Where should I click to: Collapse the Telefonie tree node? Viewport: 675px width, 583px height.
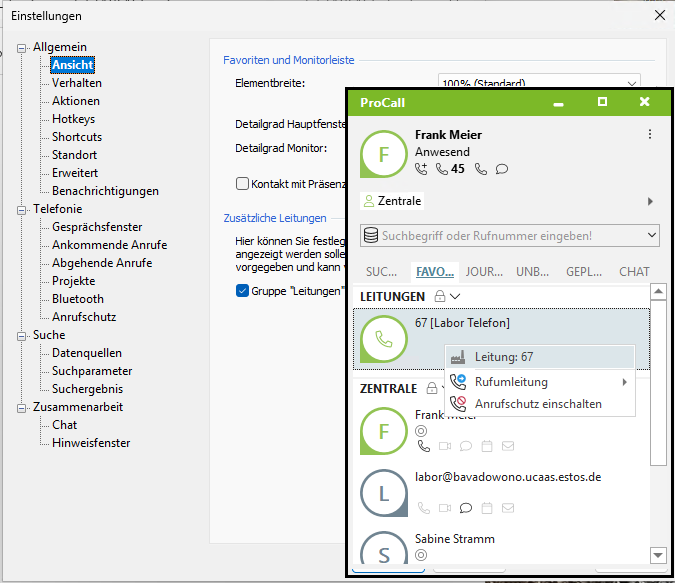[22, 209]
